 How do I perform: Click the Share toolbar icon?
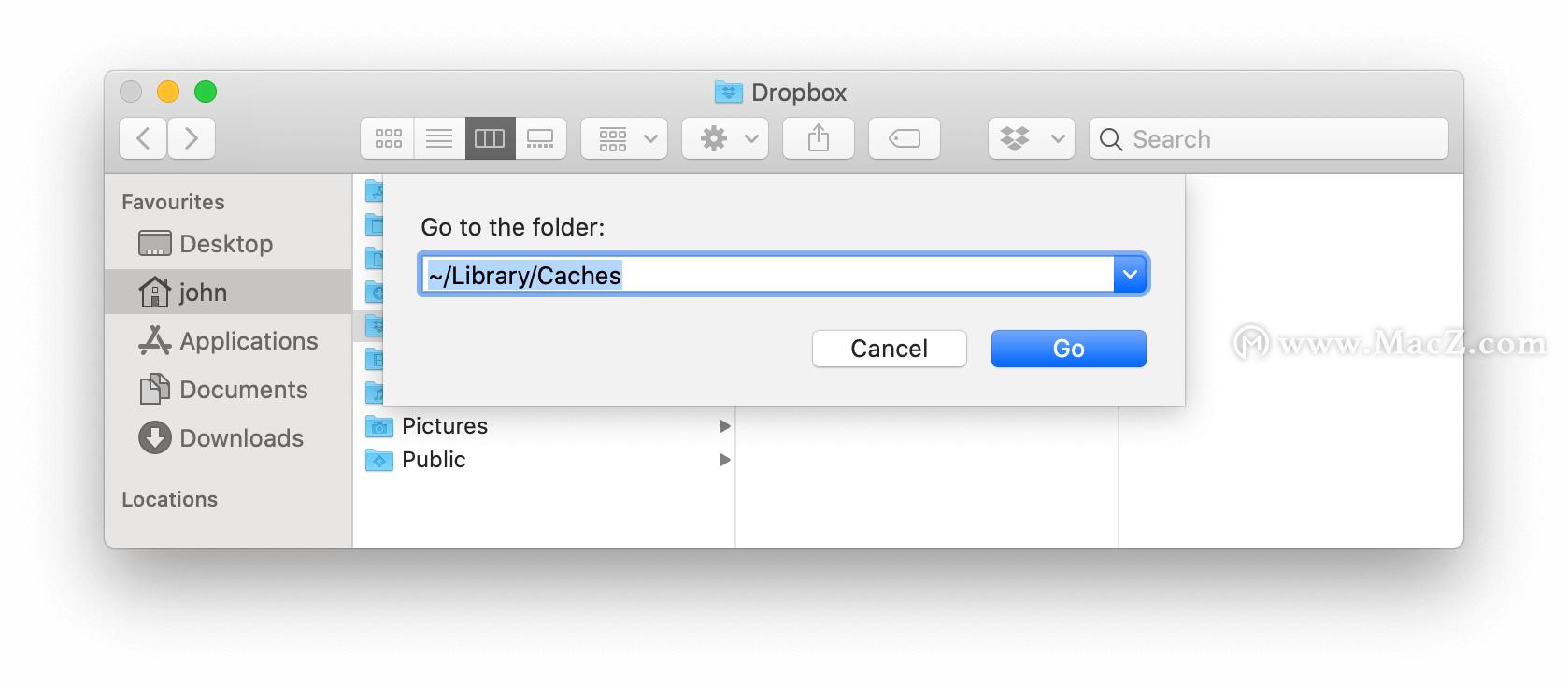tap(819, 139)
